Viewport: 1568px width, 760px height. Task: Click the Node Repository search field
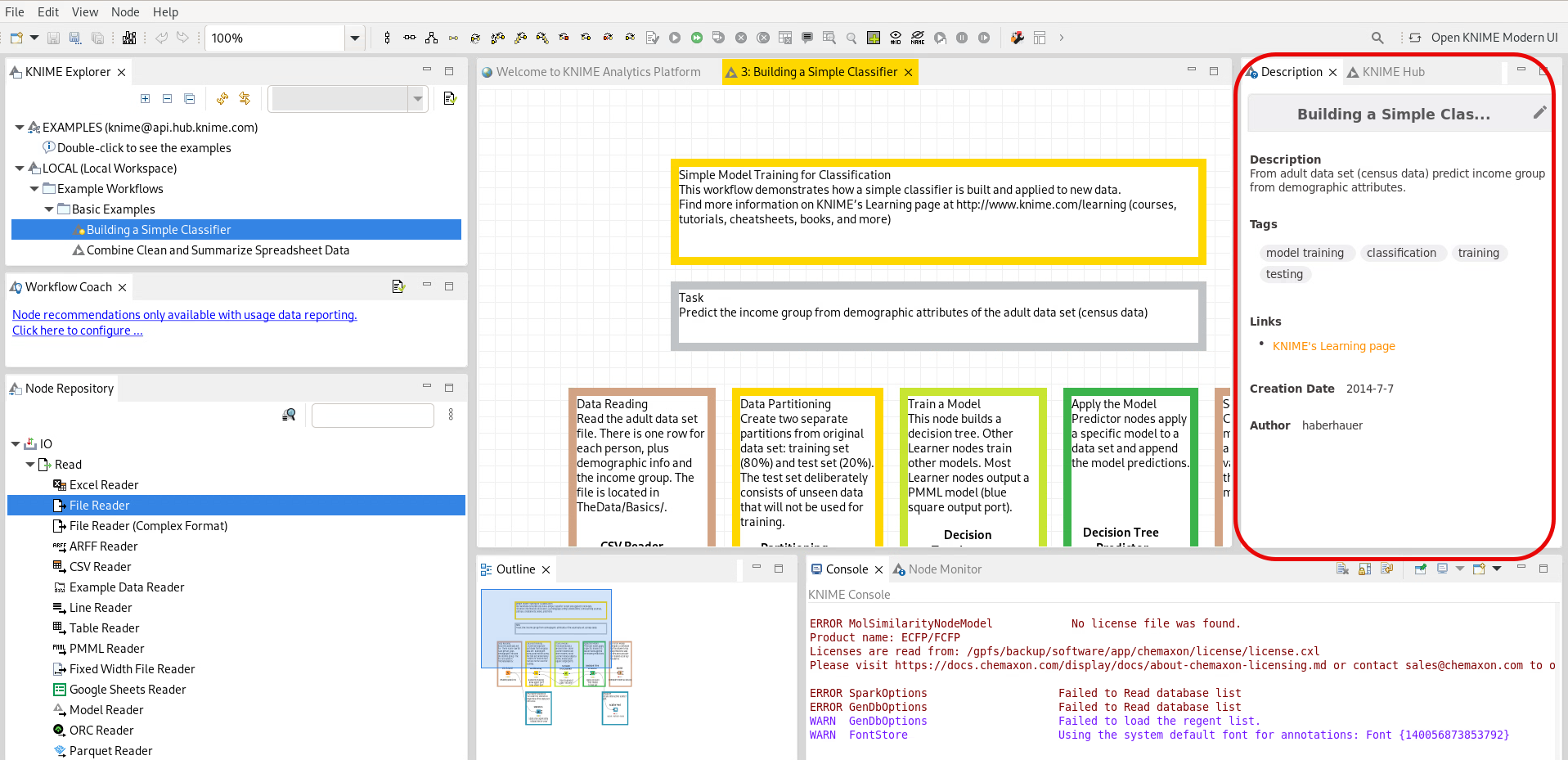tap(372, 416)
